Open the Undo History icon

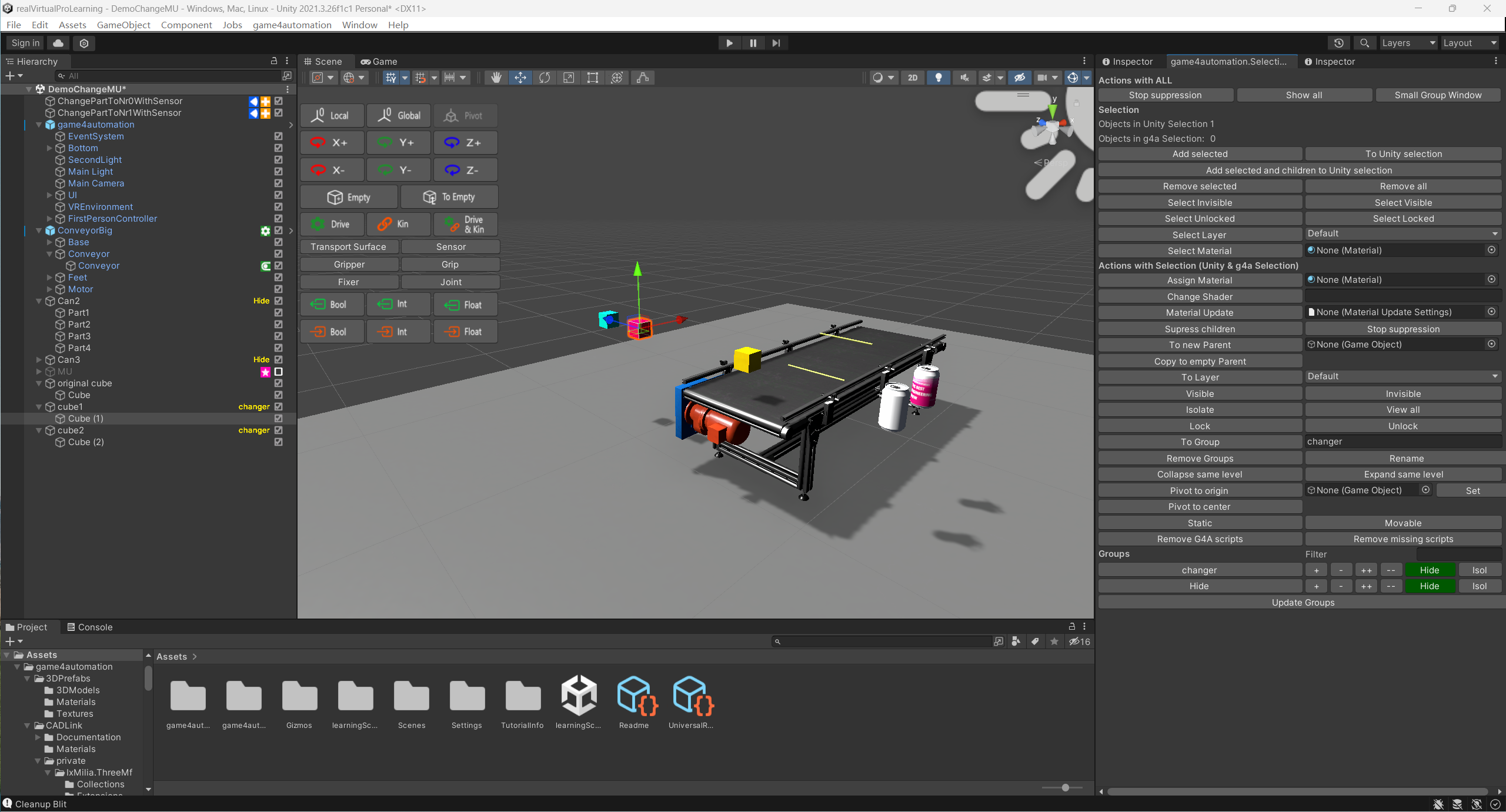pos(1339,43)
